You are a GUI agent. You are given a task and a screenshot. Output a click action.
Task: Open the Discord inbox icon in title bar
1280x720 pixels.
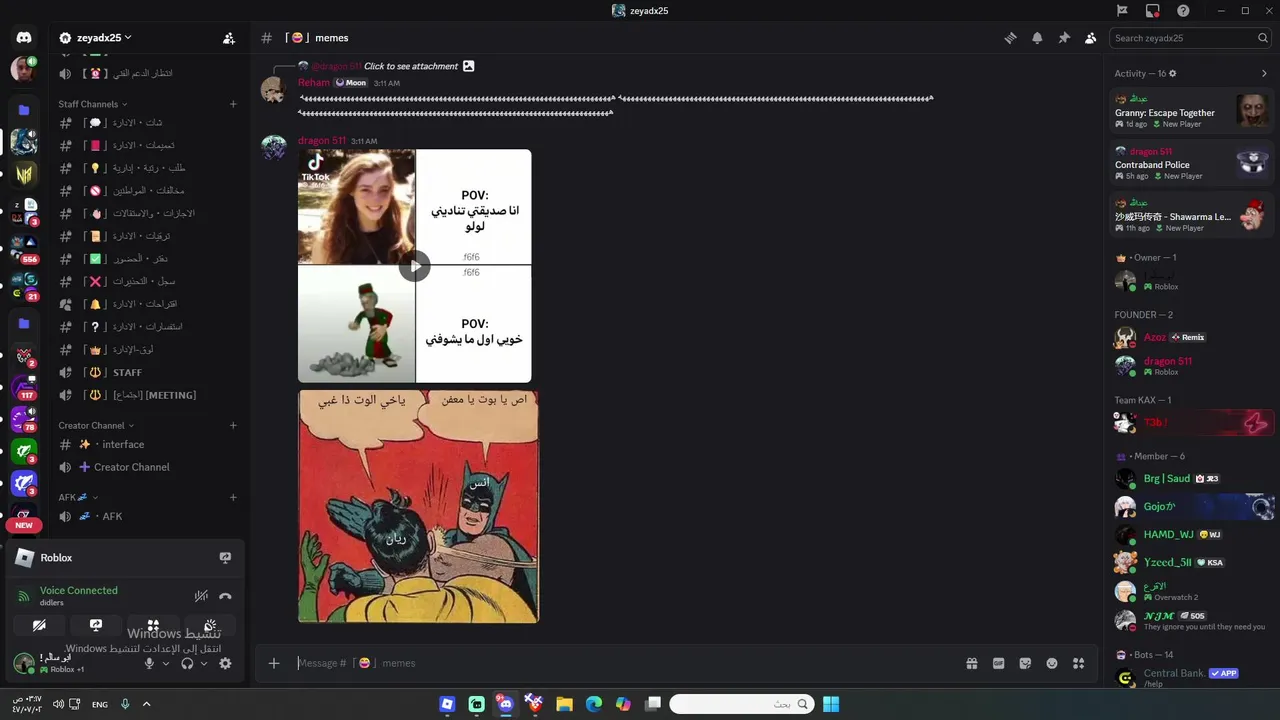point(1153,11)
